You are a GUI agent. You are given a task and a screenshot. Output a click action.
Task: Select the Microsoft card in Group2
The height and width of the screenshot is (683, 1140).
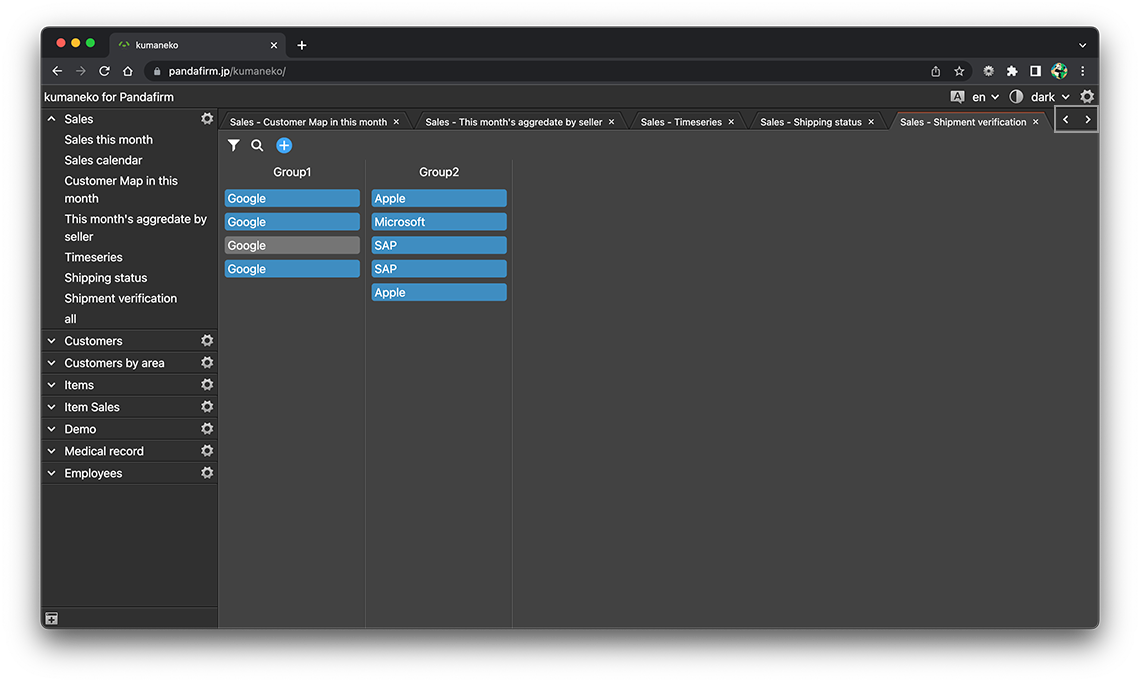[x=438, y=222]
